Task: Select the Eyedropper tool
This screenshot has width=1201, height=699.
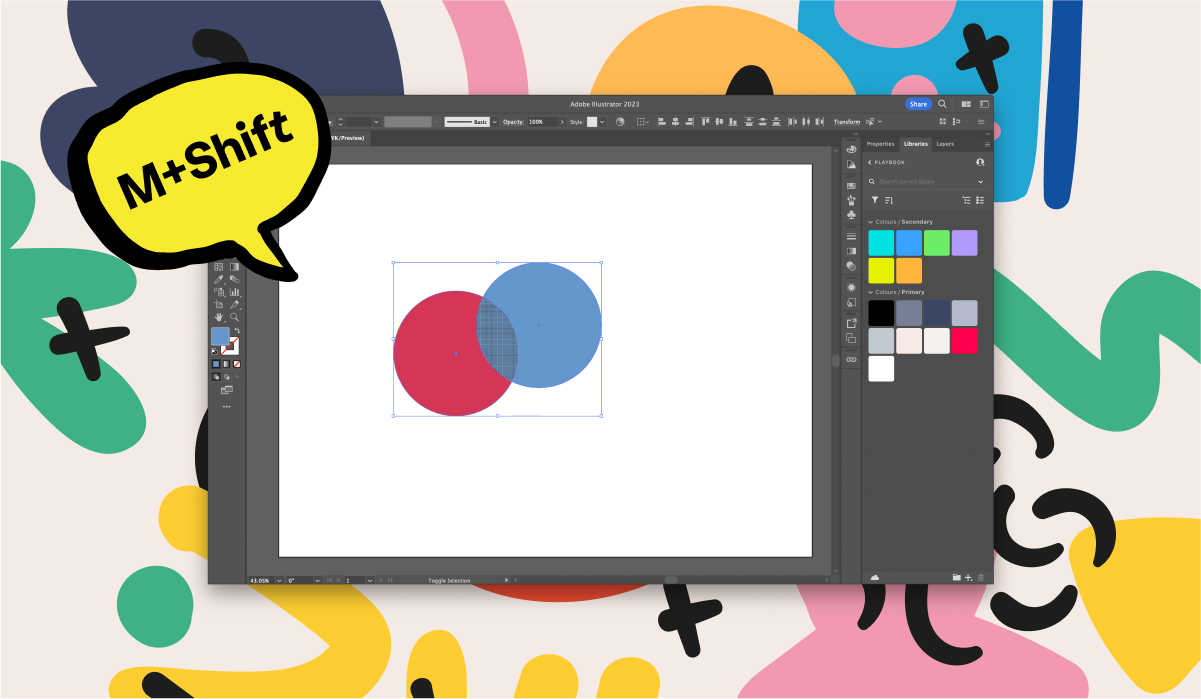Action: 219,279
